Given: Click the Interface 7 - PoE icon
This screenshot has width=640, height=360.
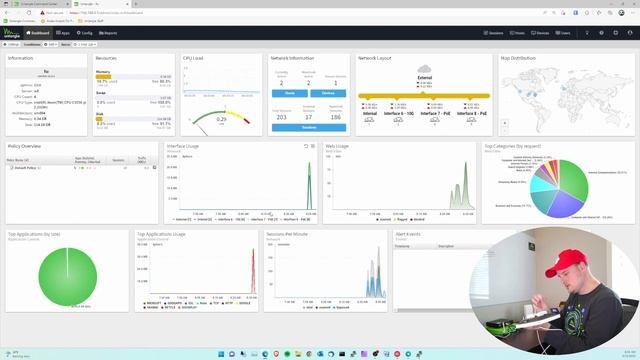Looking at the screenshot, I should (x=435, y=120).
